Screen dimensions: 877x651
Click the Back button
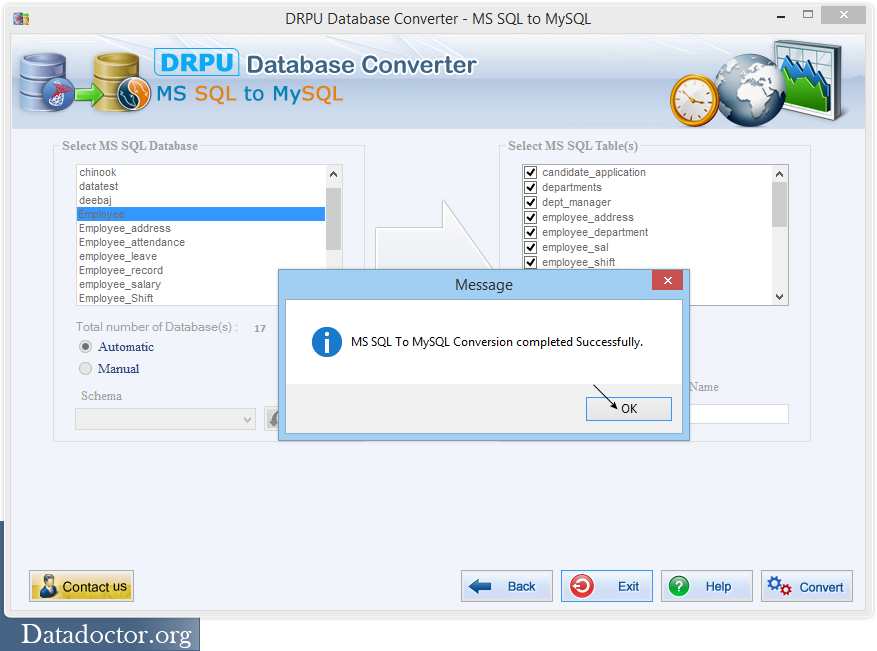coord(507,586)
